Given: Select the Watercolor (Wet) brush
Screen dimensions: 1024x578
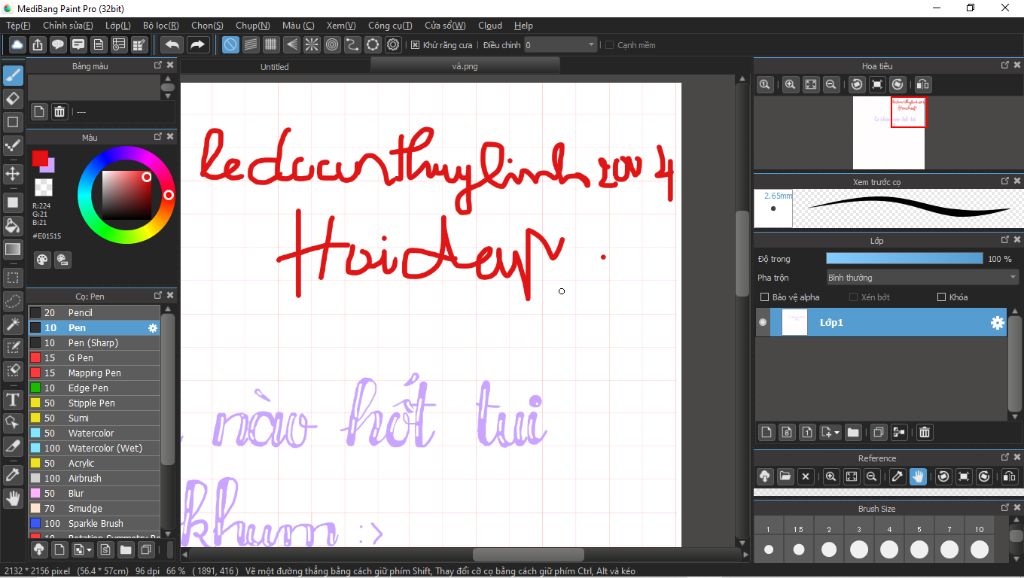Looking at the screenshot, I should [x=94, y=448].
